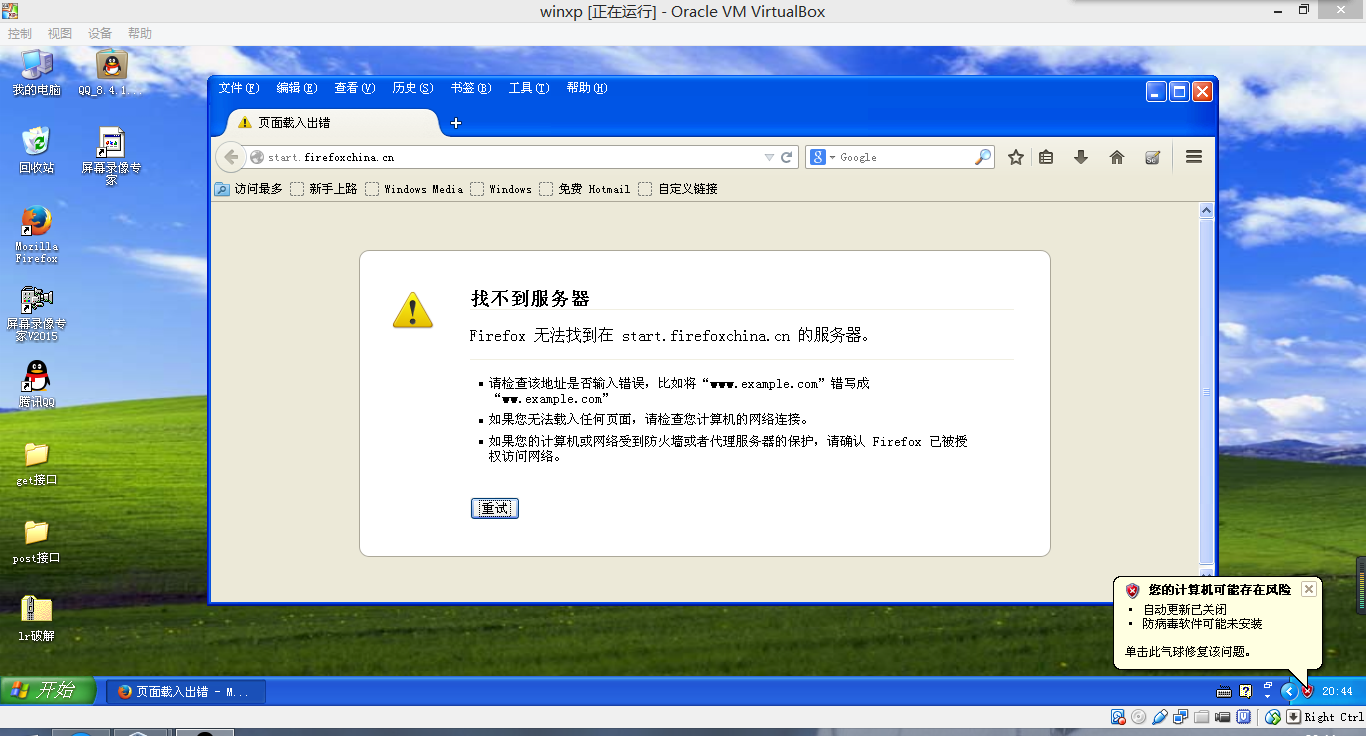Click VirtualBox USB devices status icon
The width and height of the screenshot is (1366, 736).
point(1160,717)
